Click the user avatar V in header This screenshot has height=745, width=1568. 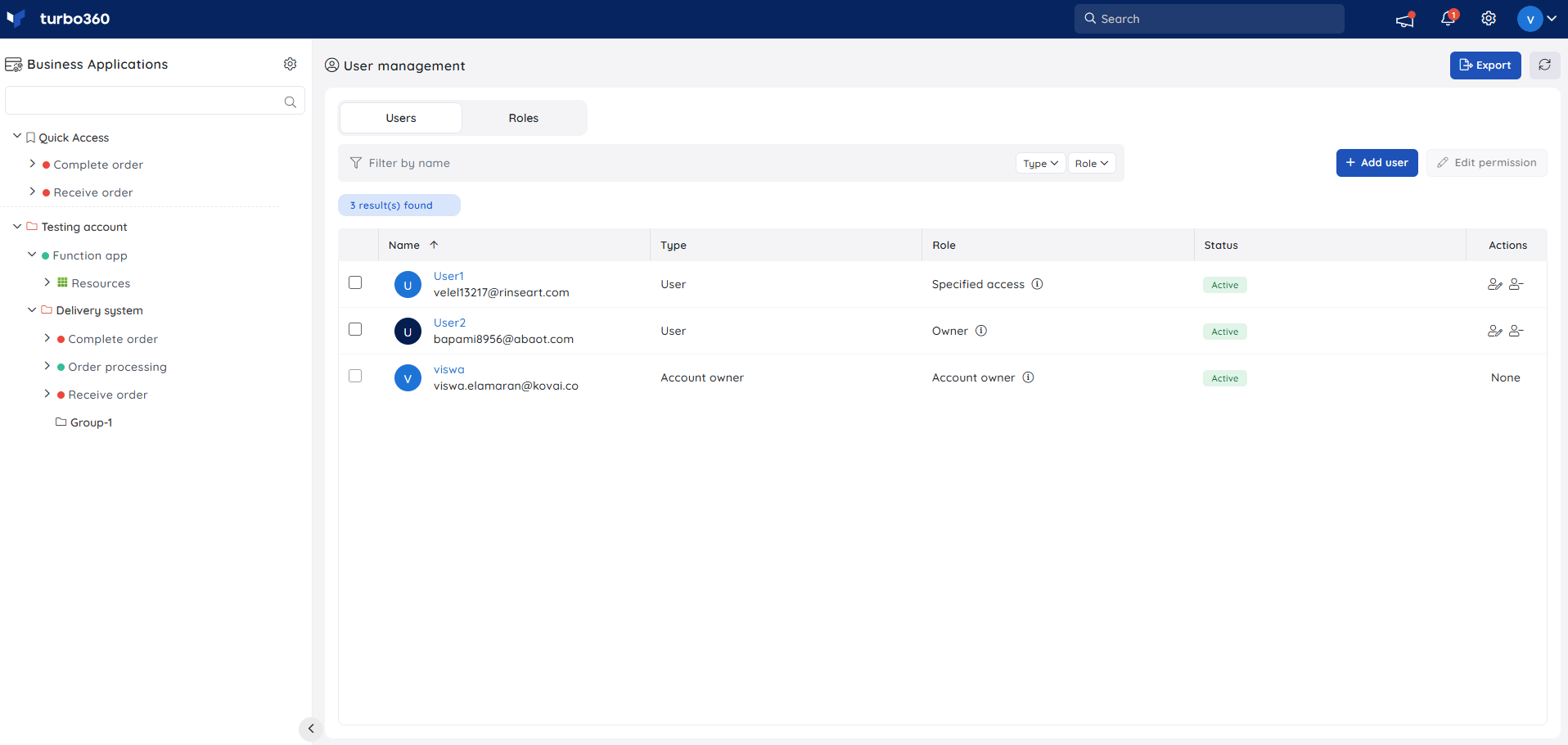(1530, 19)
